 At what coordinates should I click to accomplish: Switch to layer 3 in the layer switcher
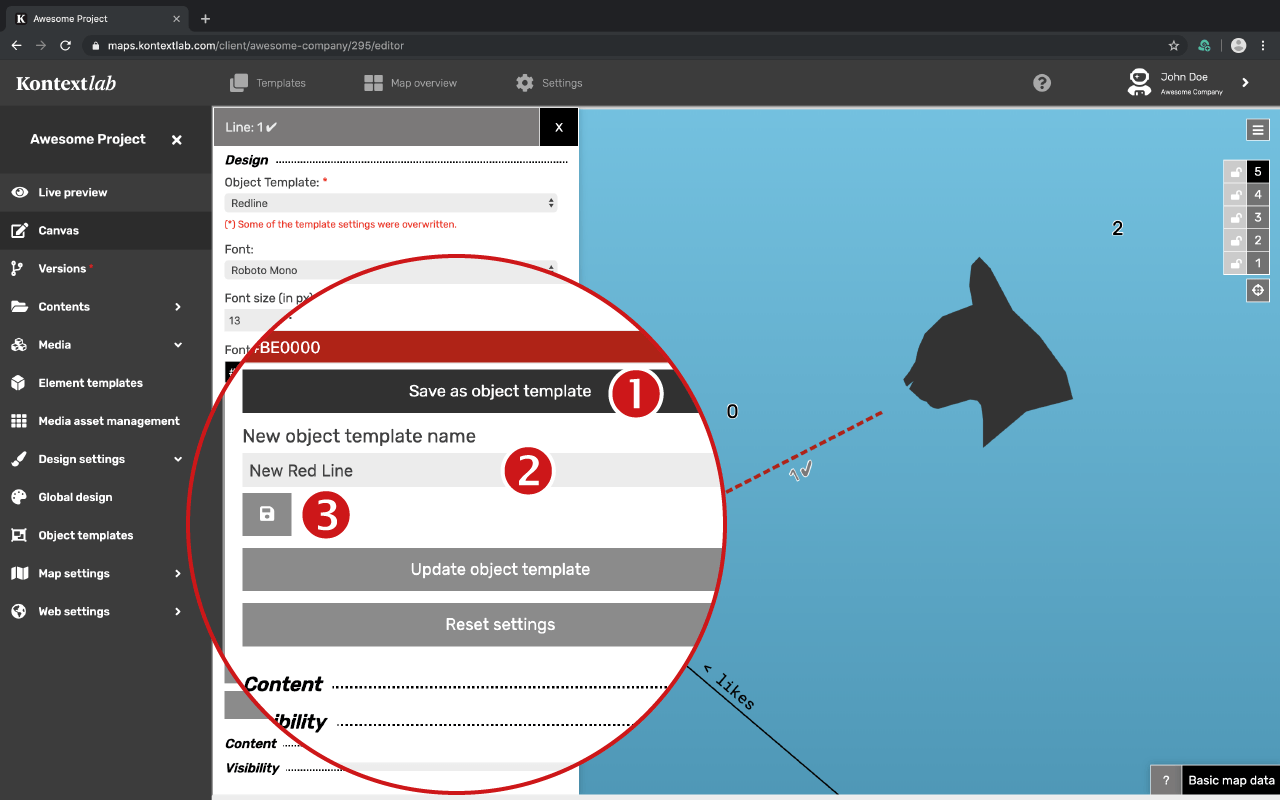1258,218
